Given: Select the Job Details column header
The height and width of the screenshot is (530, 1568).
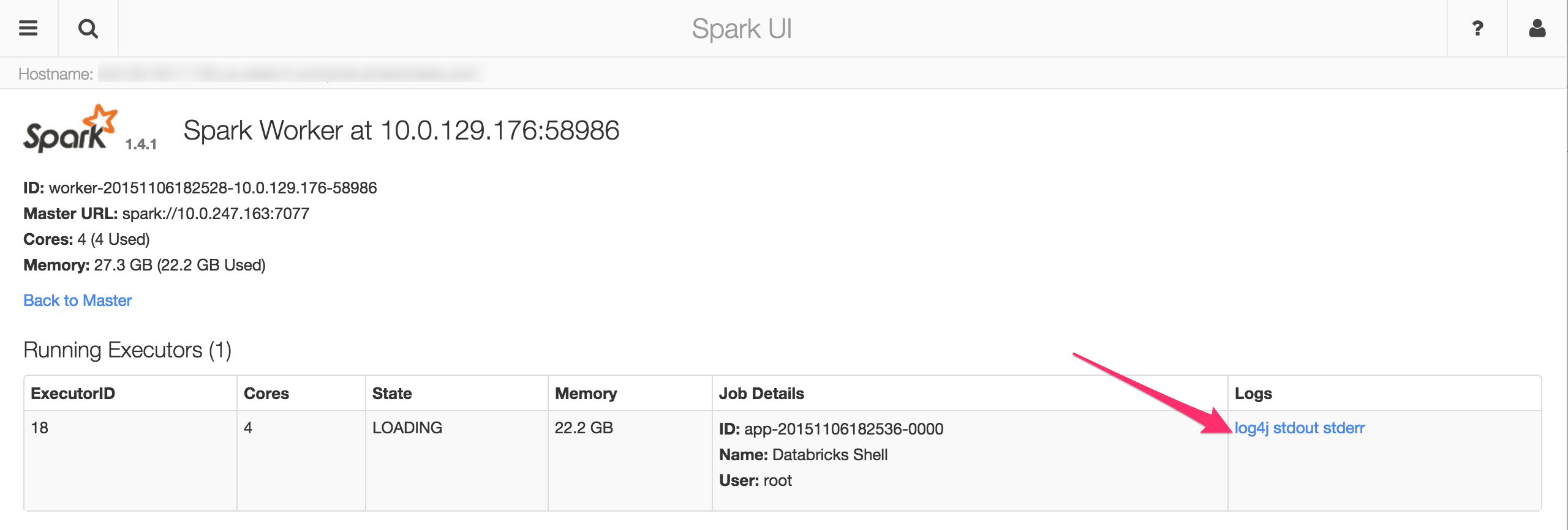Looking at the screenshot, I should click(x=761, y=394).
